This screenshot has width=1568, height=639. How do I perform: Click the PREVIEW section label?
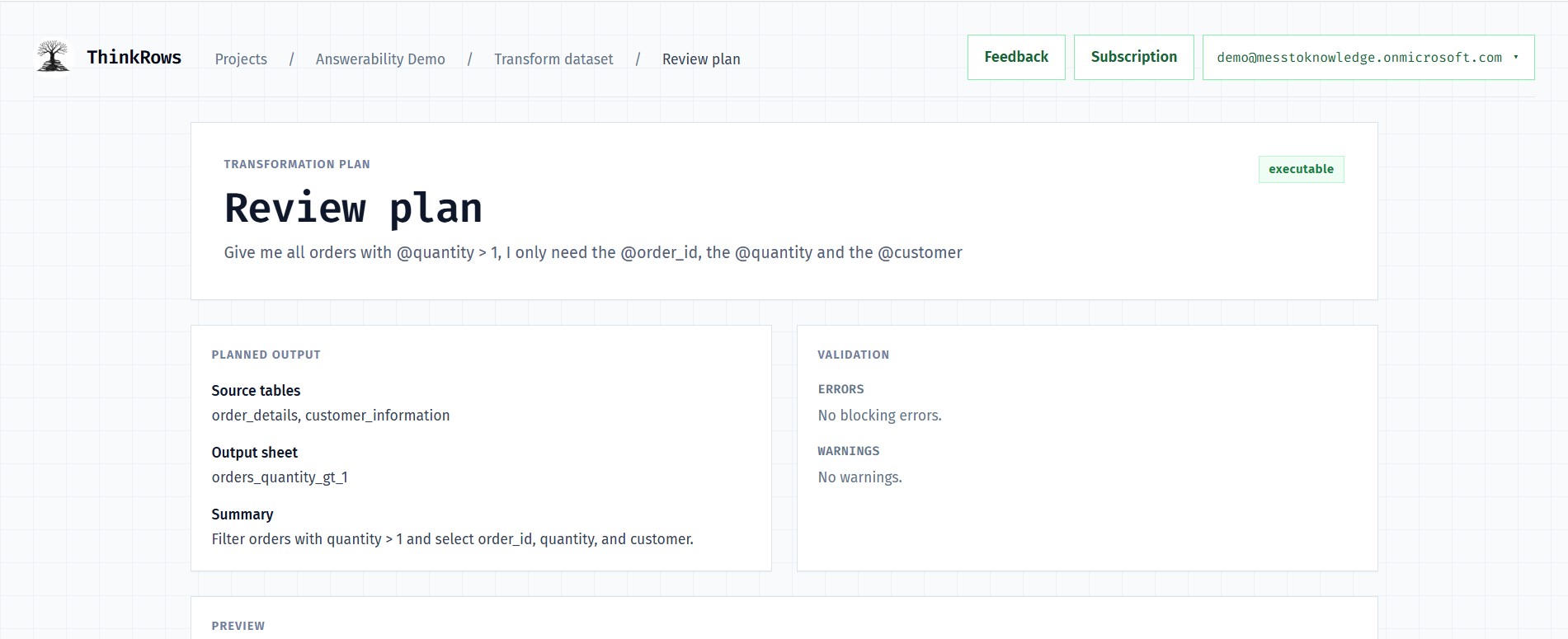tap(238, 626)
